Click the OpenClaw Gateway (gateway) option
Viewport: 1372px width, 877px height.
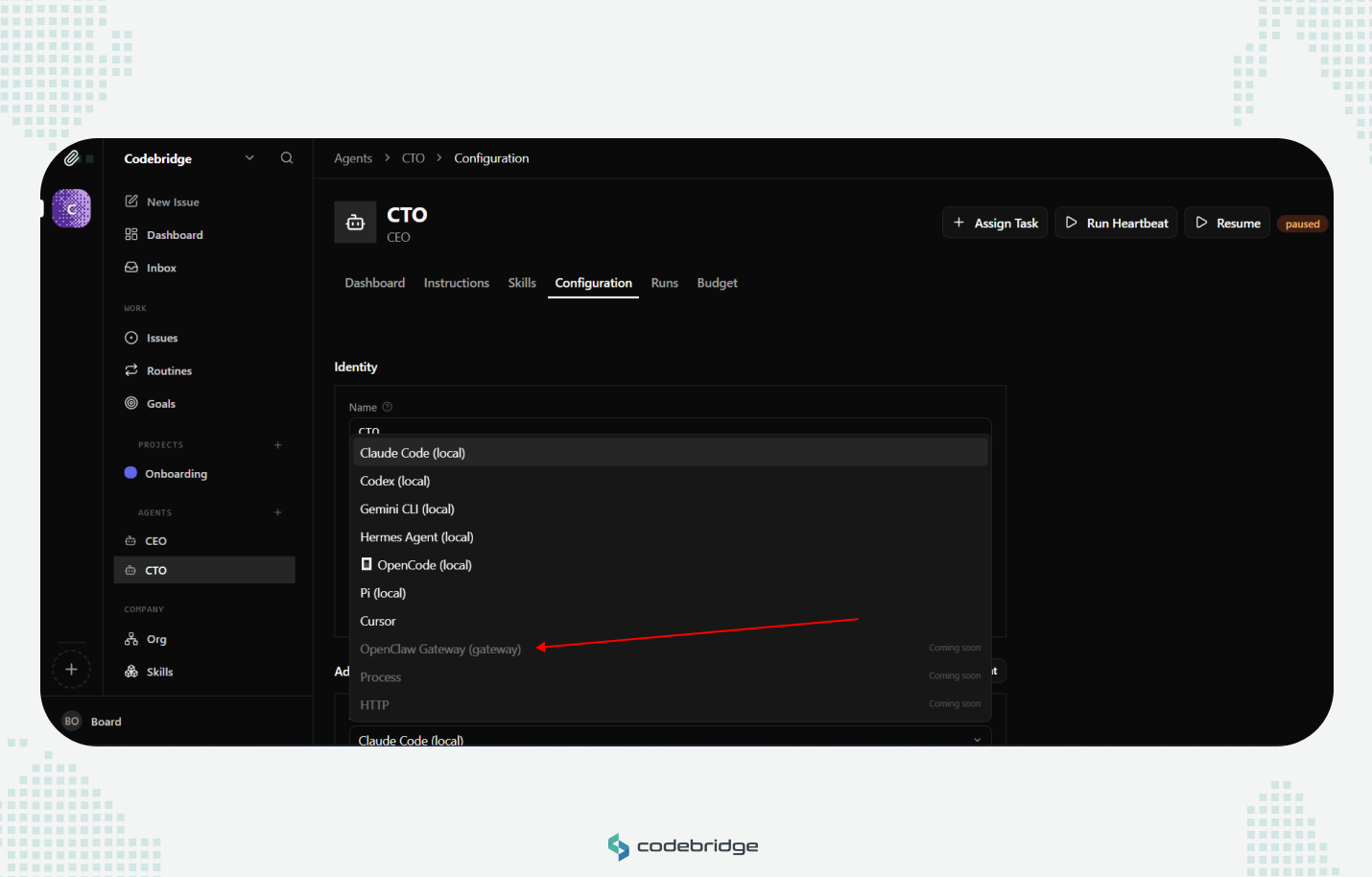(x=670, y=649)
